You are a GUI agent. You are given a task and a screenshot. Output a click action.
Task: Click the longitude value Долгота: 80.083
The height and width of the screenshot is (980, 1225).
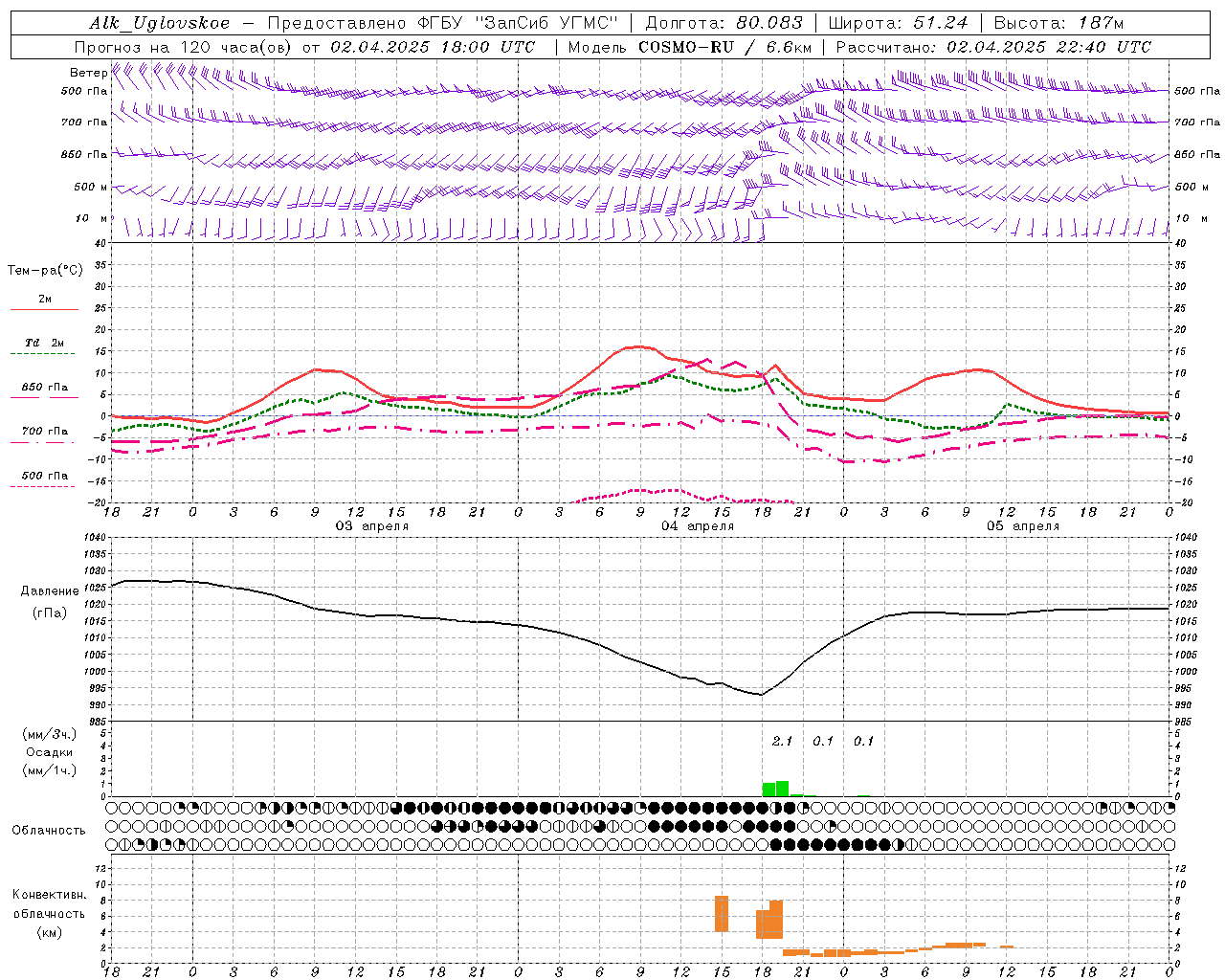point(726,23)
